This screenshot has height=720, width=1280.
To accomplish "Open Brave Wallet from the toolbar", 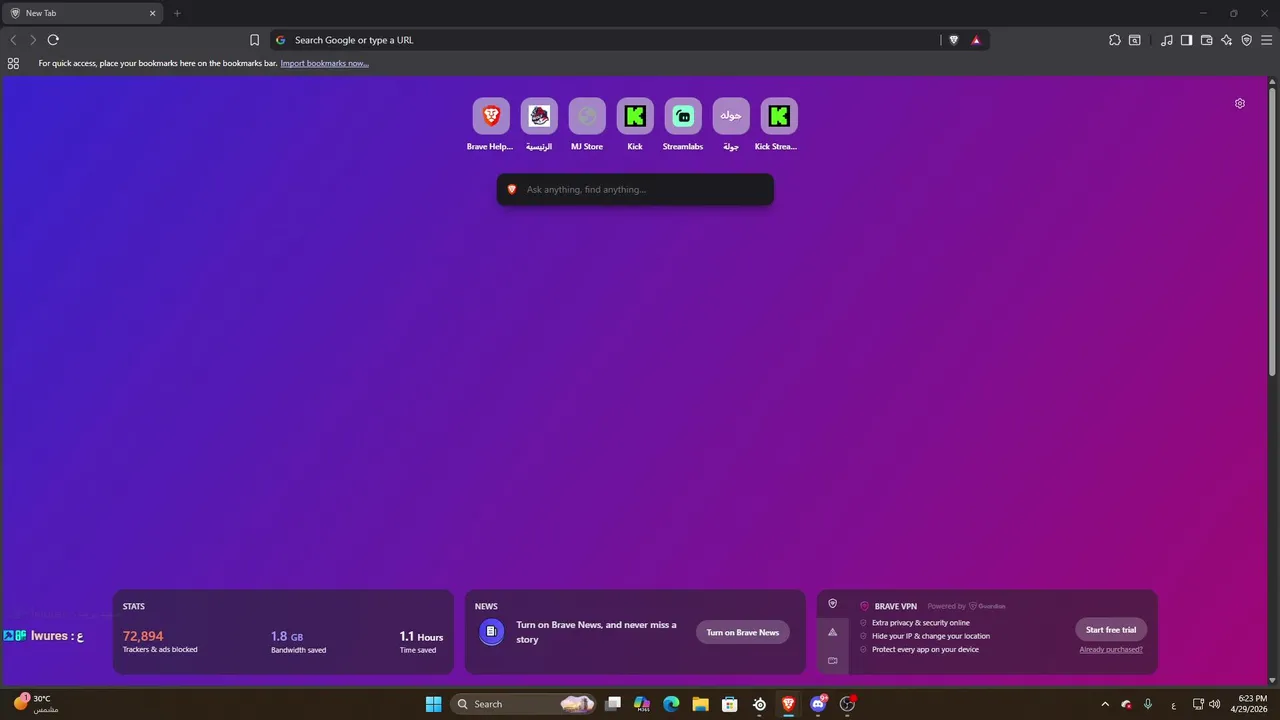I will [x=1206, y=40].
